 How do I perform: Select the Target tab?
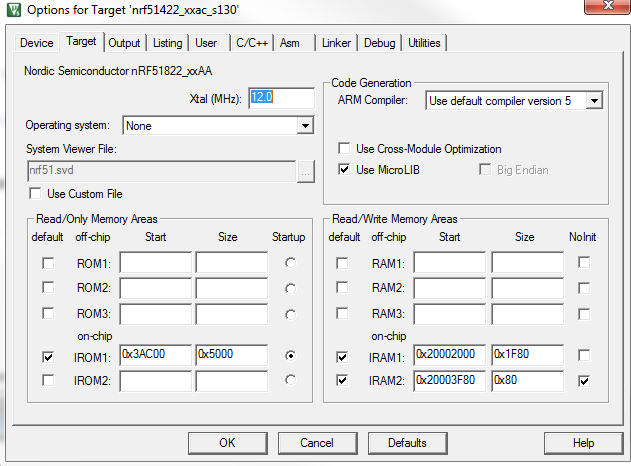click(81, 41)
